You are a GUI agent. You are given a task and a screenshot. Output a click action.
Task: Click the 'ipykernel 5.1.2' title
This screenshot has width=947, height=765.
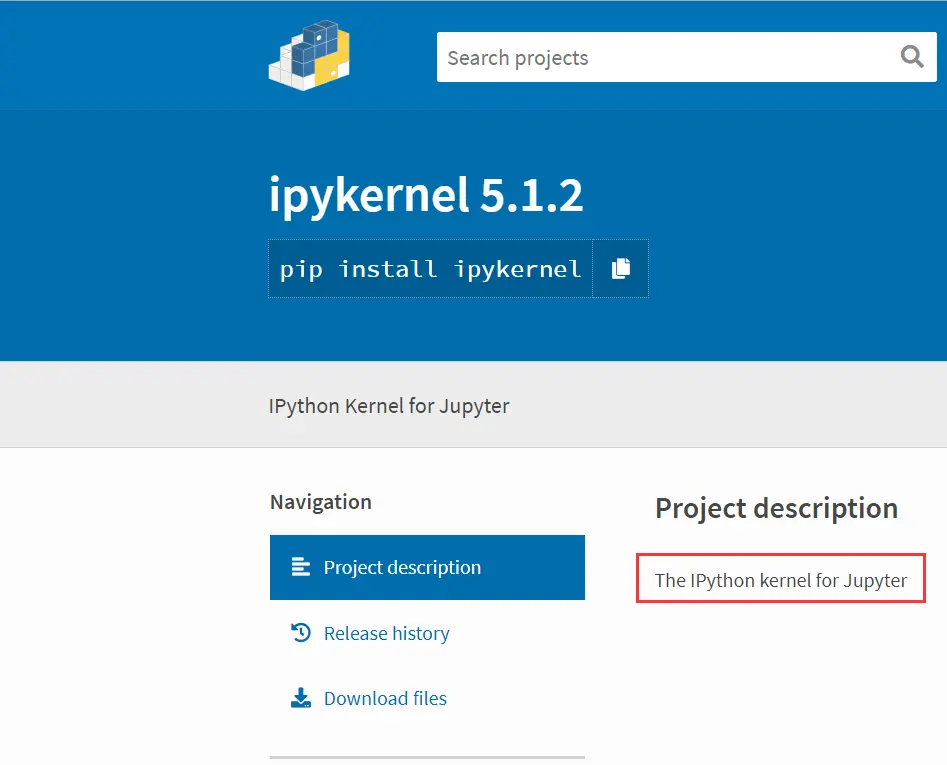point(426,196)
